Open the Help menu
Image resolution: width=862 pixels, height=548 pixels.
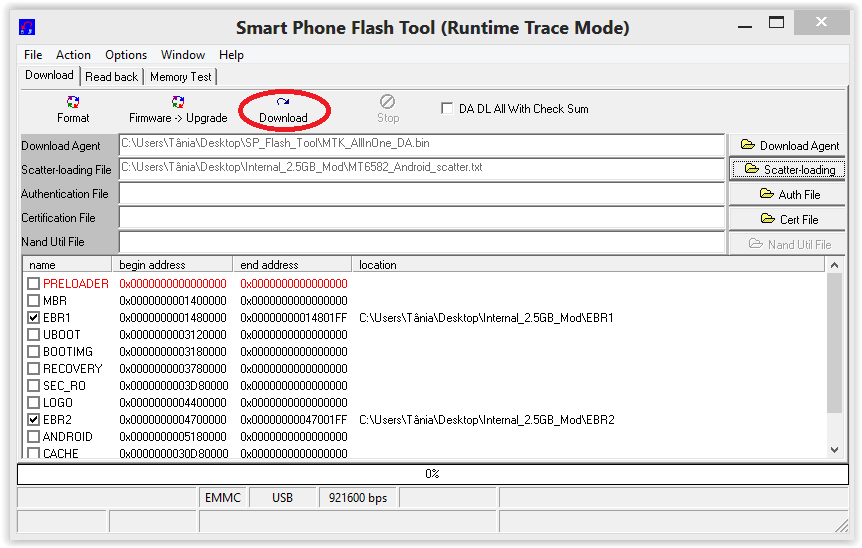click(x=231, y=55)
